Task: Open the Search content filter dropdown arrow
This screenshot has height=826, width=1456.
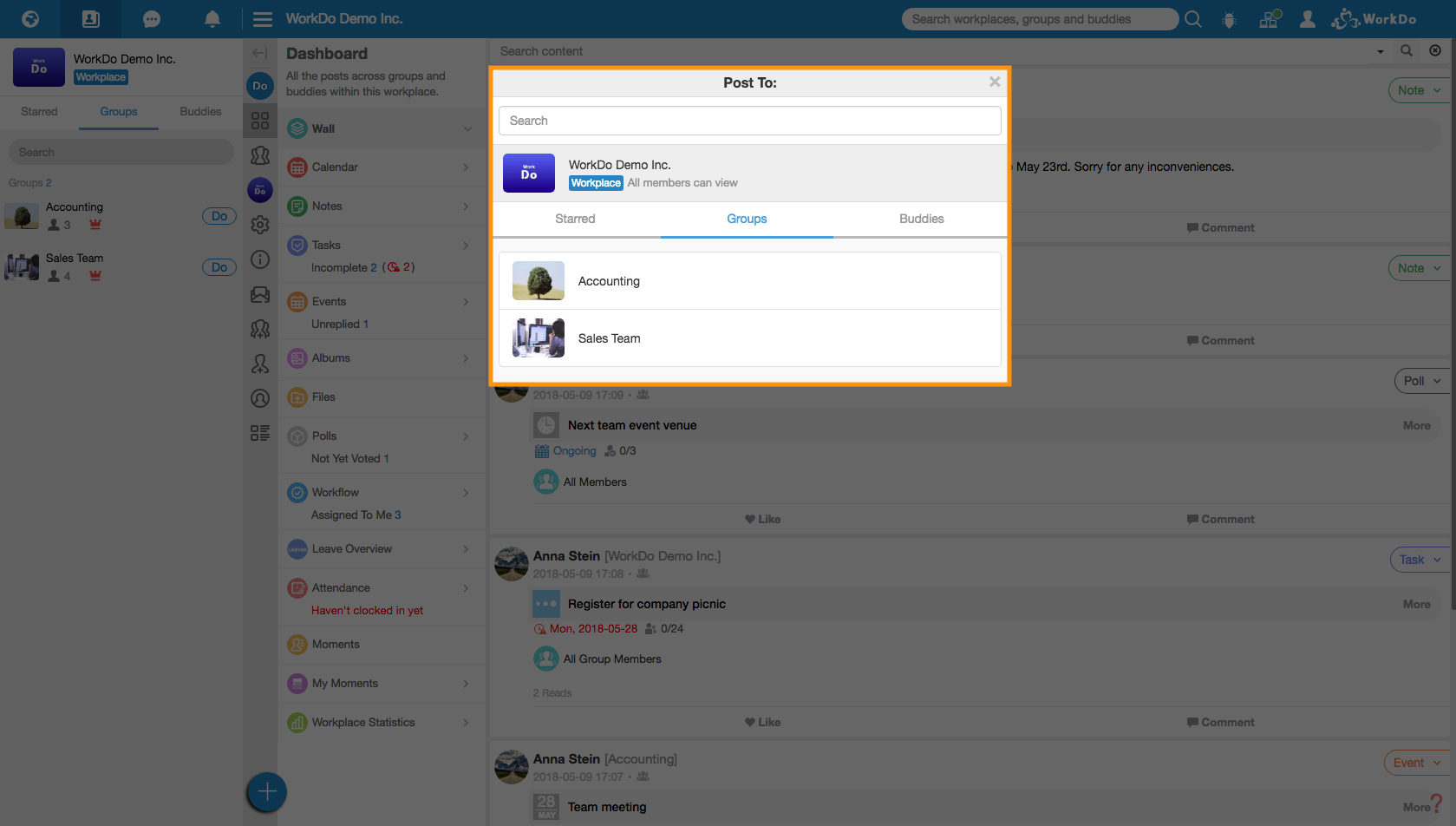Action: [x=1380, y=52]
